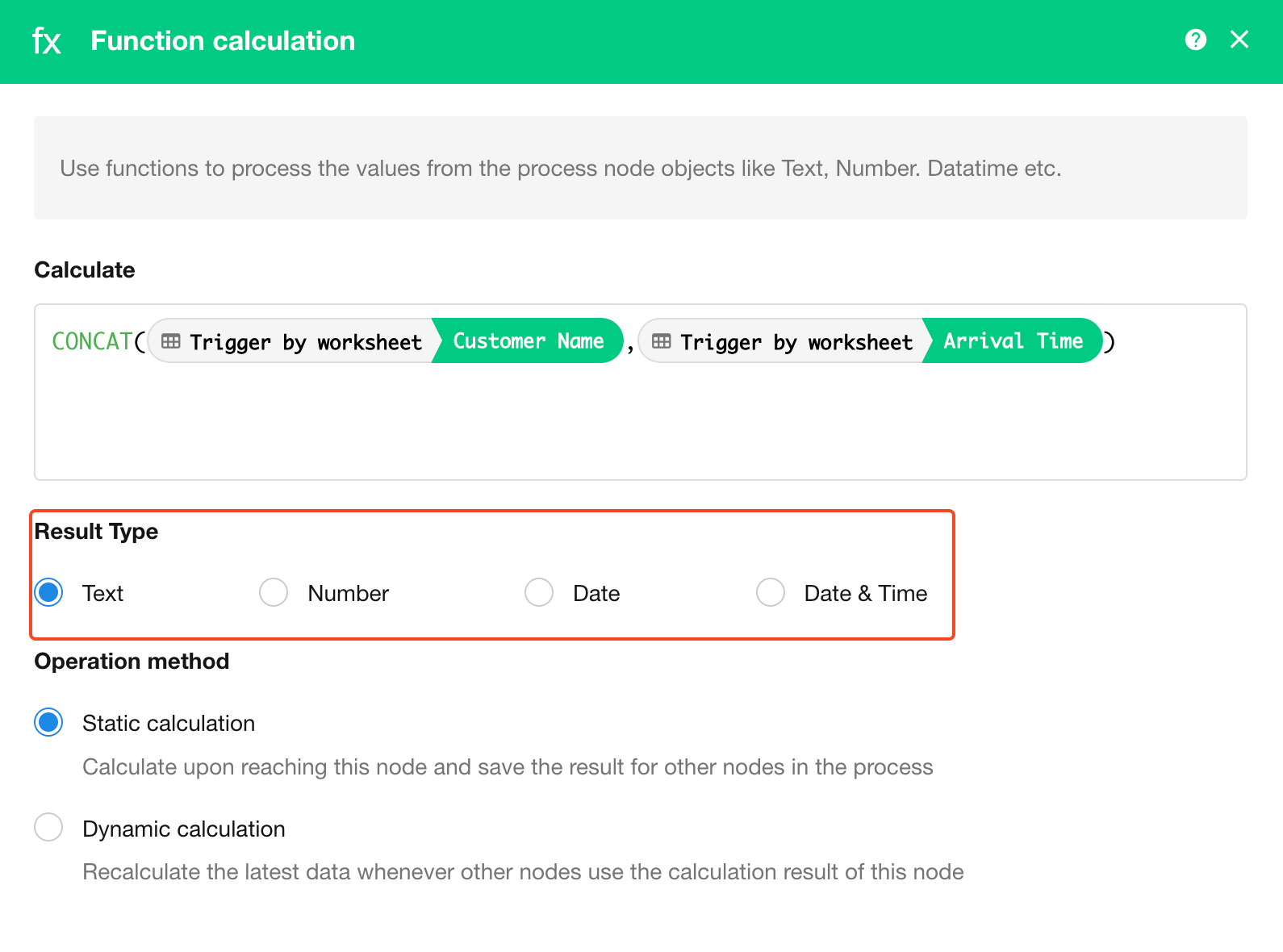This screenshot has height=952, width=1283.
Task: Click first Trigger by worksheet node label
Action: coord(306,342)
